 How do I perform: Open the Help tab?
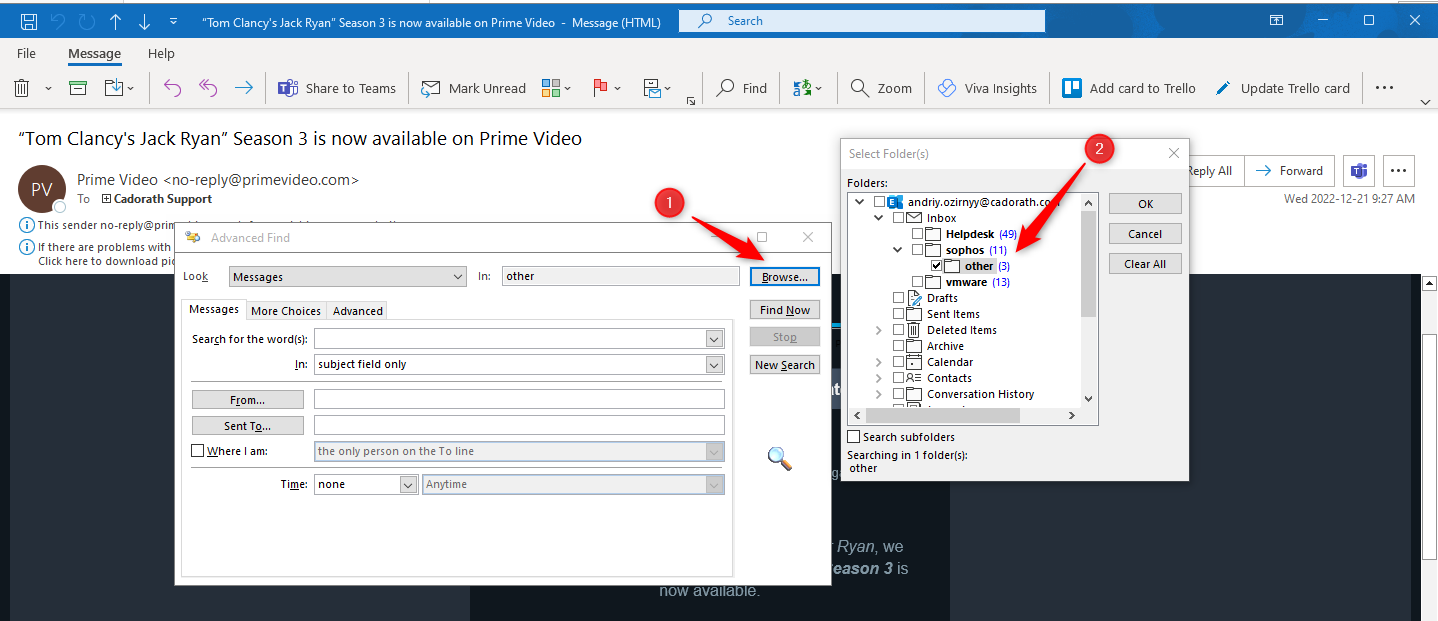click(161, 54)
